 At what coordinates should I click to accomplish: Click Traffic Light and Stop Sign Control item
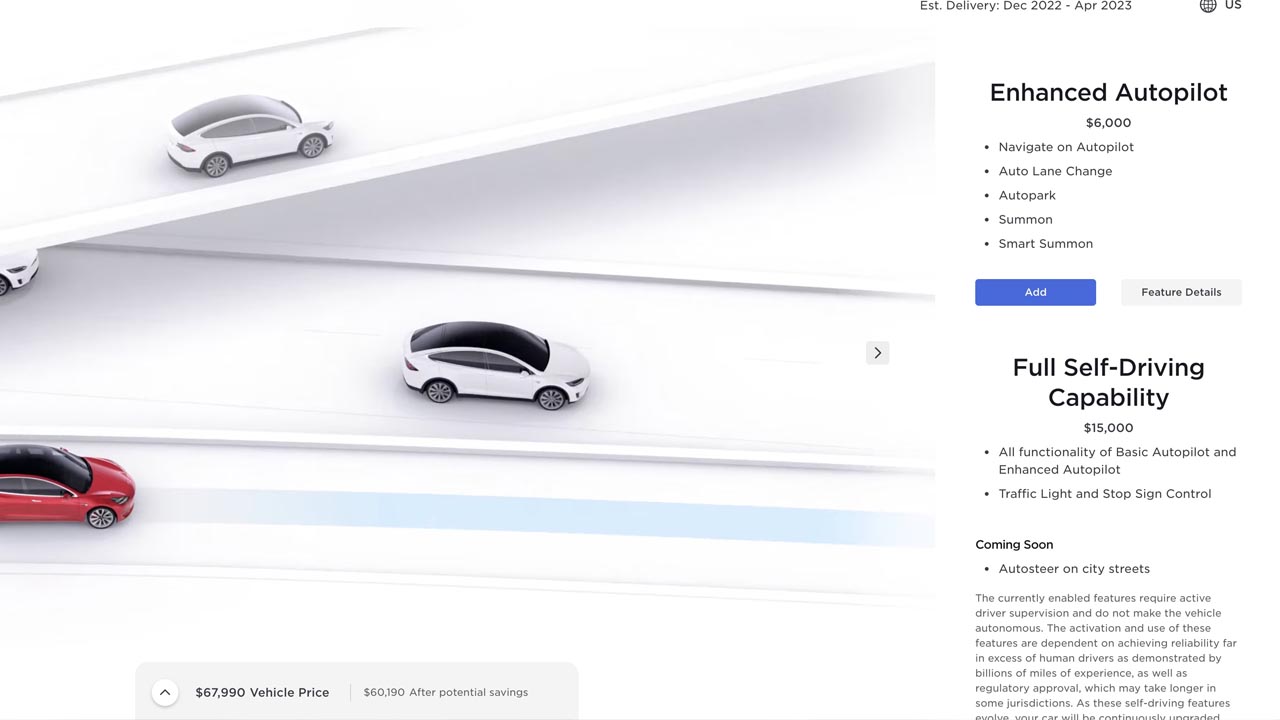pos(1104,494)
